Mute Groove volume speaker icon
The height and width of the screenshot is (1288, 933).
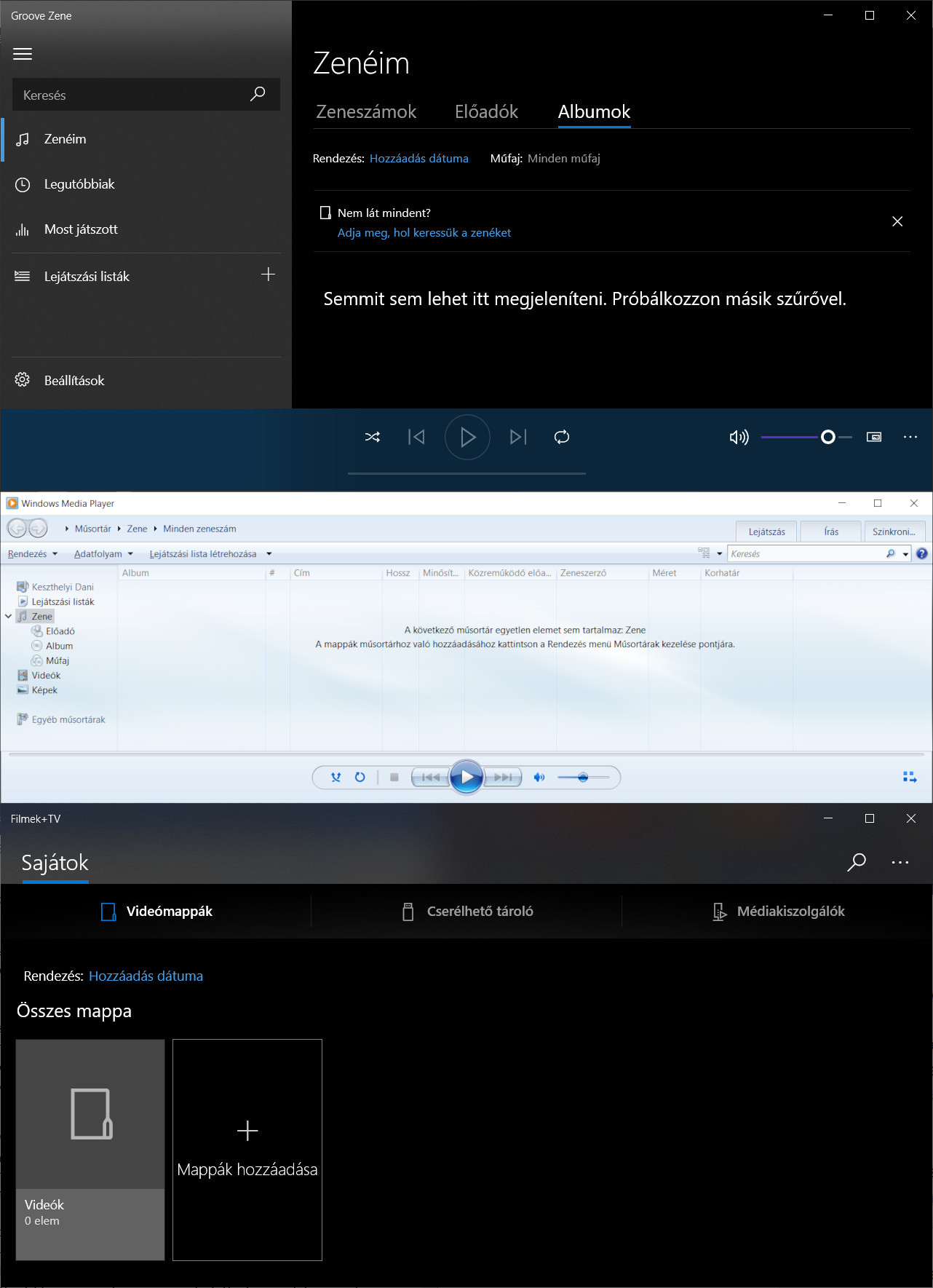coord(739,437)
